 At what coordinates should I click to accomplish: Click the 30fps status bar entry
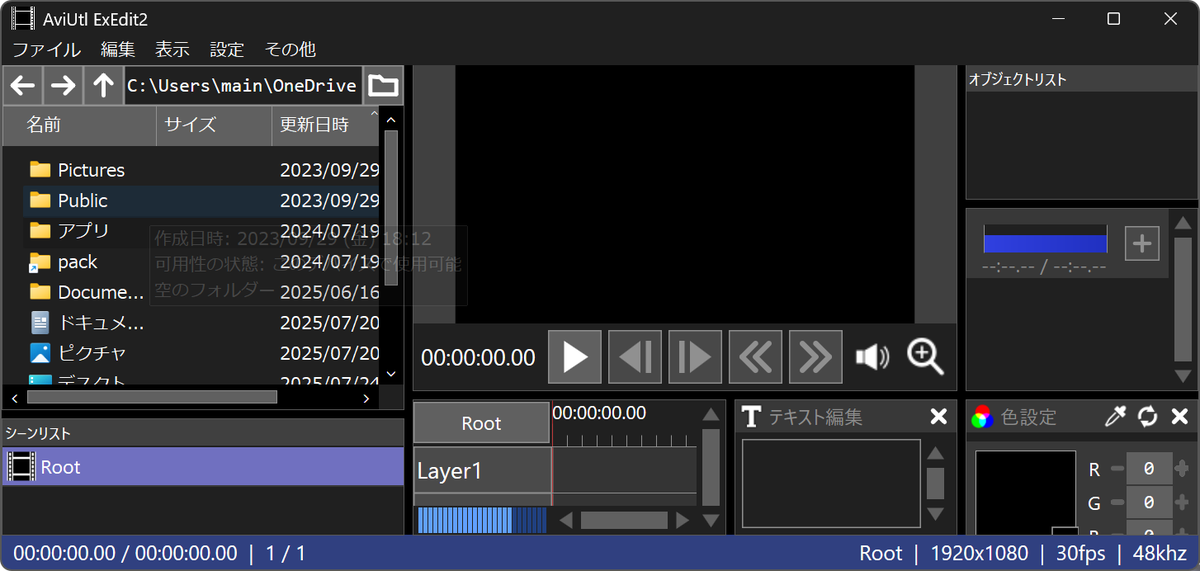point(1079,553)
